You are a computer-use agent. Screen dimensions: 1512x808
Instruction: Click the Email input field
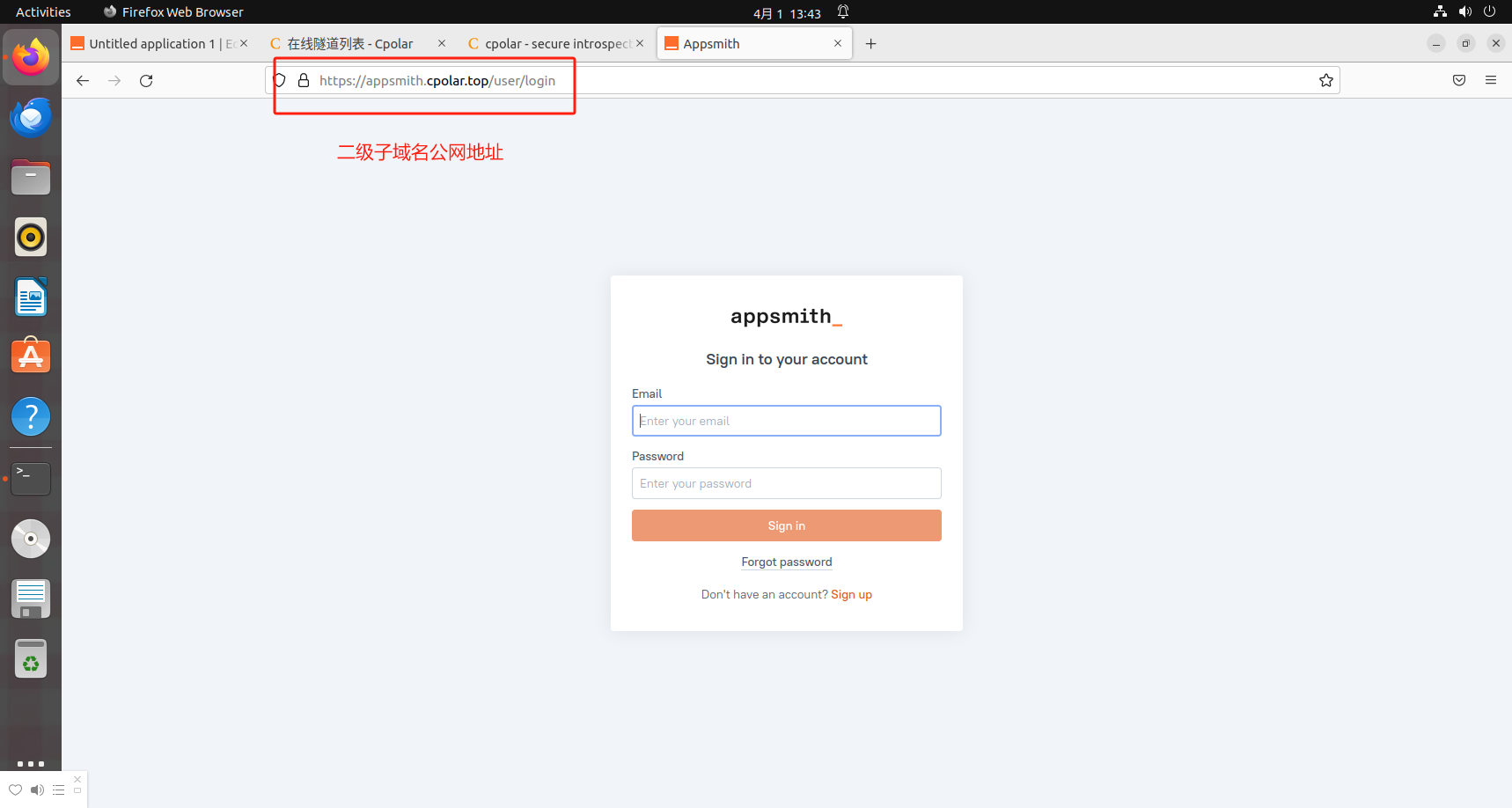[x=786, y=421]
